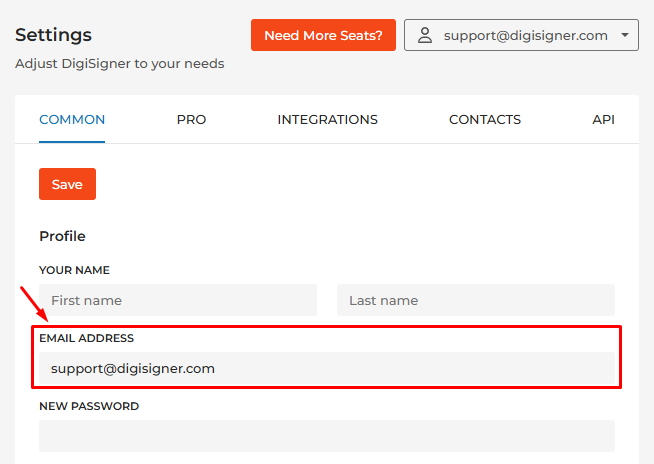Click the EMAIL ADDRESS field label
The image size is (654, 464).
[86, 338]
